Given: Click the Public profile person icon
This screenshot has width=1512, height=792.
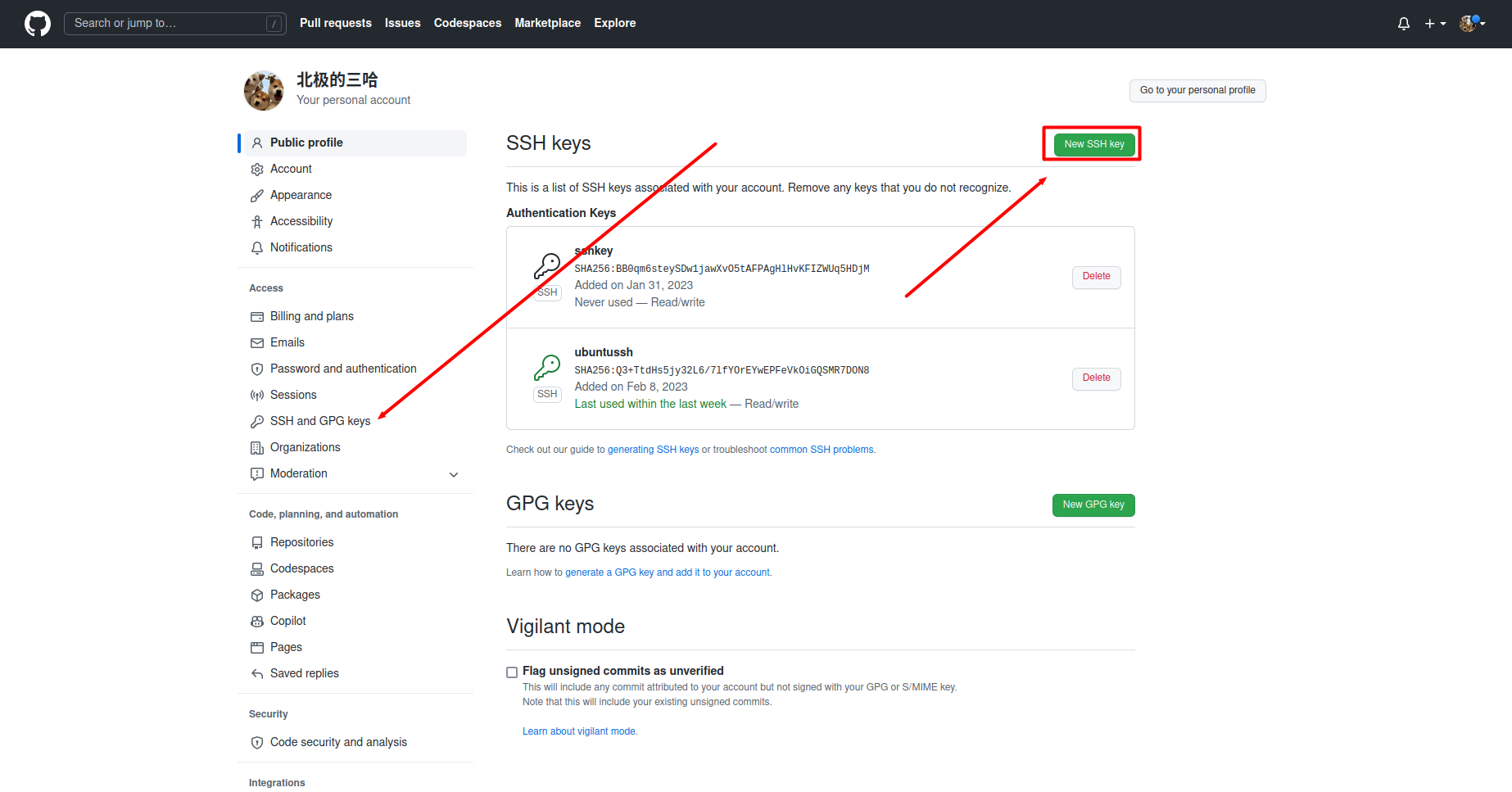Looking at the screenshot, I should [x=257, y=143].
